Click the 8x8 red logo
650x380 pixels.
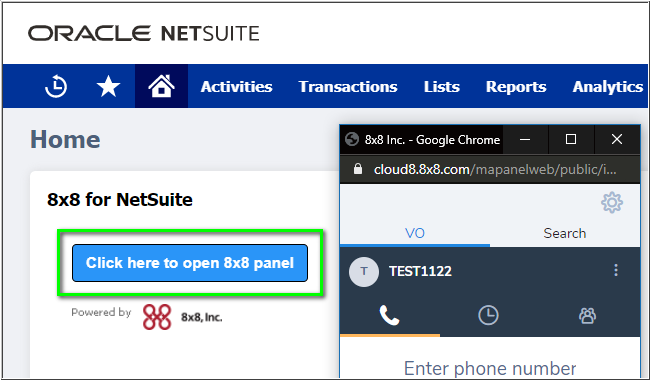[157, 317]
